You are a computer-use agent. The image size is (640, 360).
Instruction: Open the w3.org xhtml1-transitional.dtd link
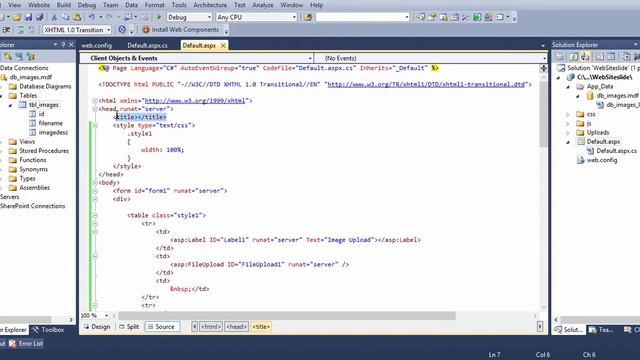click(x=426, y=84)
